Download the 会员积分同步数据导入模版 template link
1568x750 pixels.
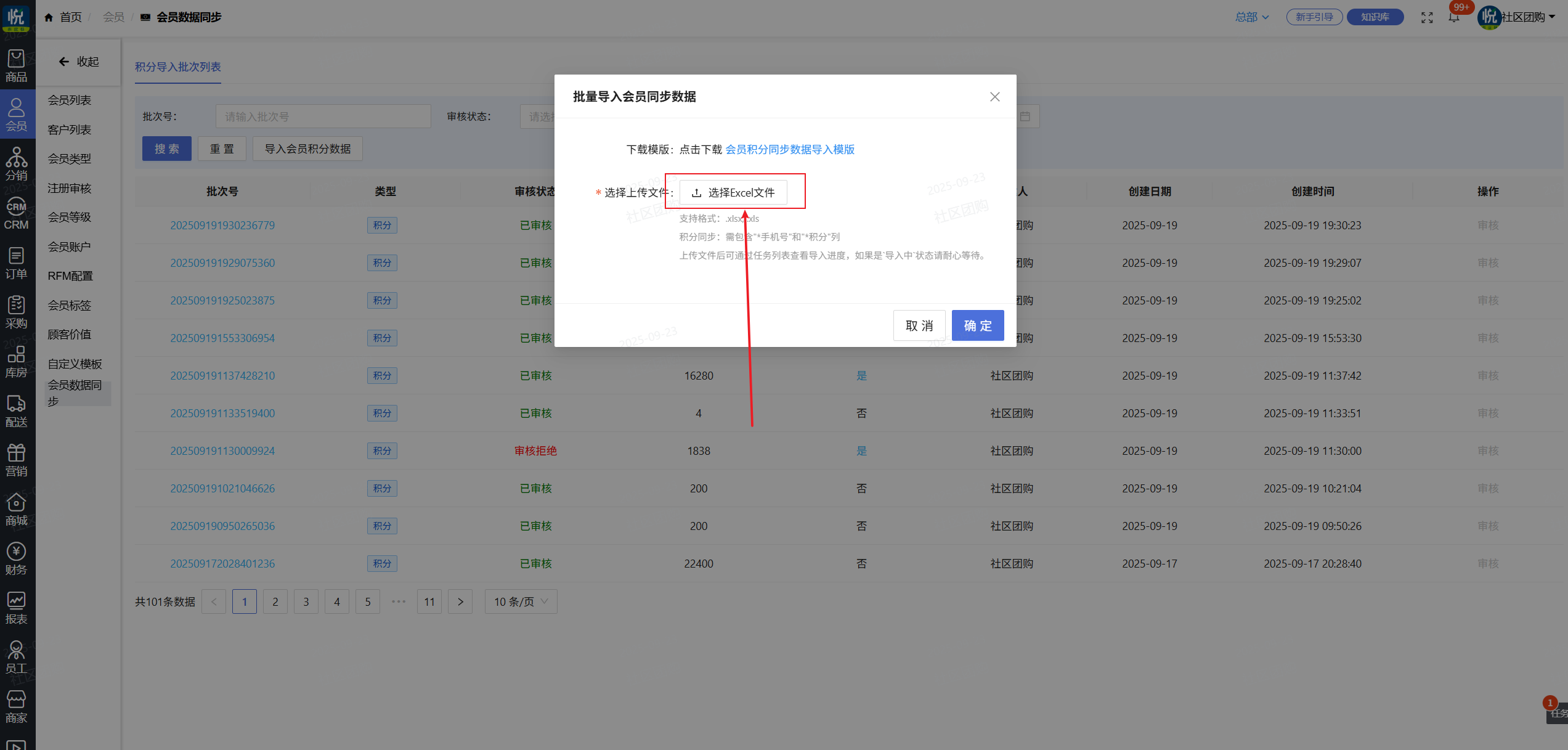[x=790, y=149]
